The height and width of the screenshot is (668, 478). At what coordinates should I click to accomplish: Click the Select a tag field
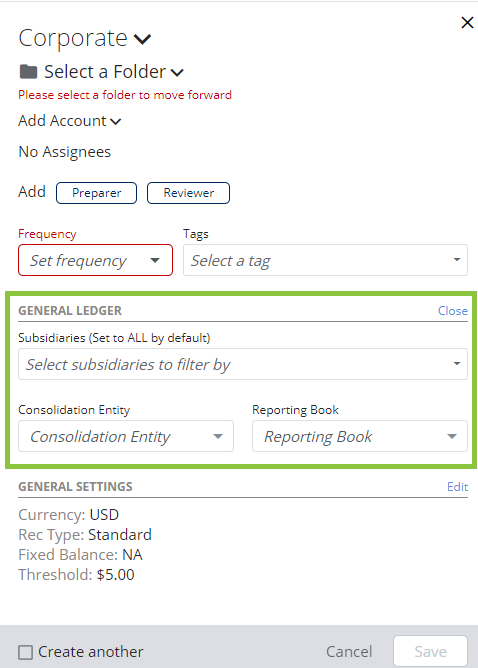click(x=325, y=260)
